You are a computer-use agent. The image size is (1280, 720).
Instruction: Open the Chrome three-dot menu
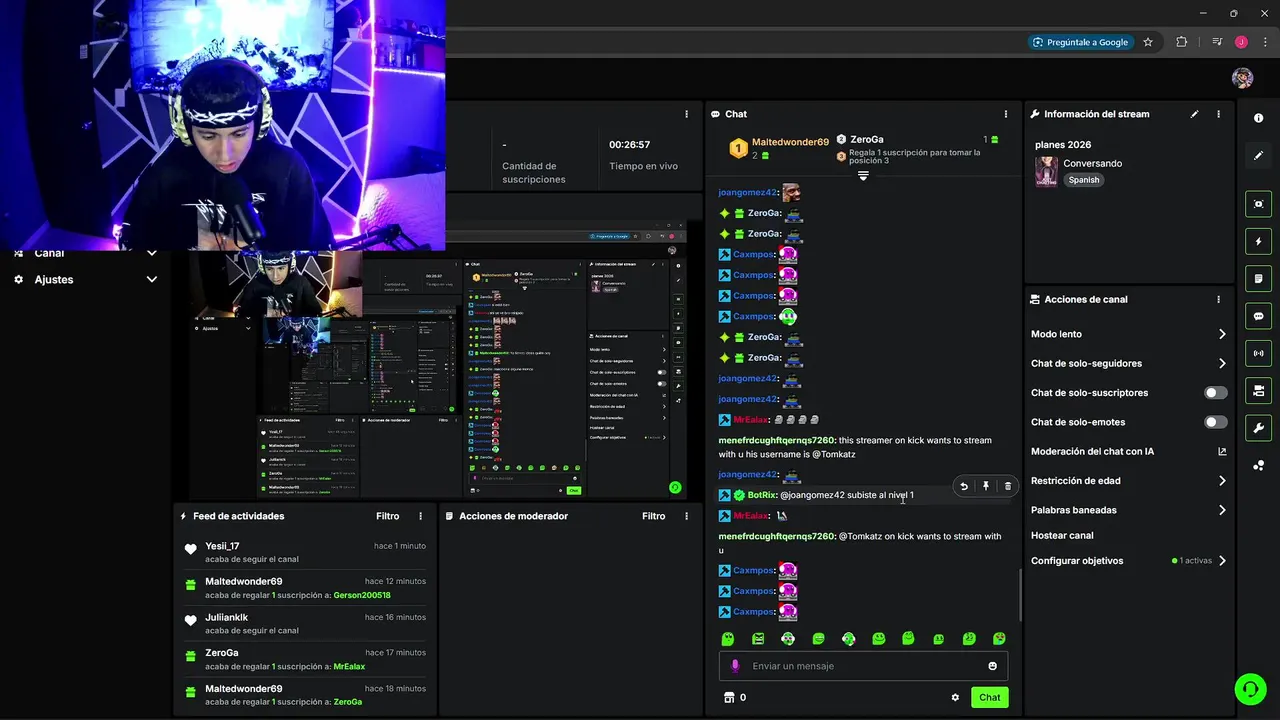click(x=1265, y=42)
